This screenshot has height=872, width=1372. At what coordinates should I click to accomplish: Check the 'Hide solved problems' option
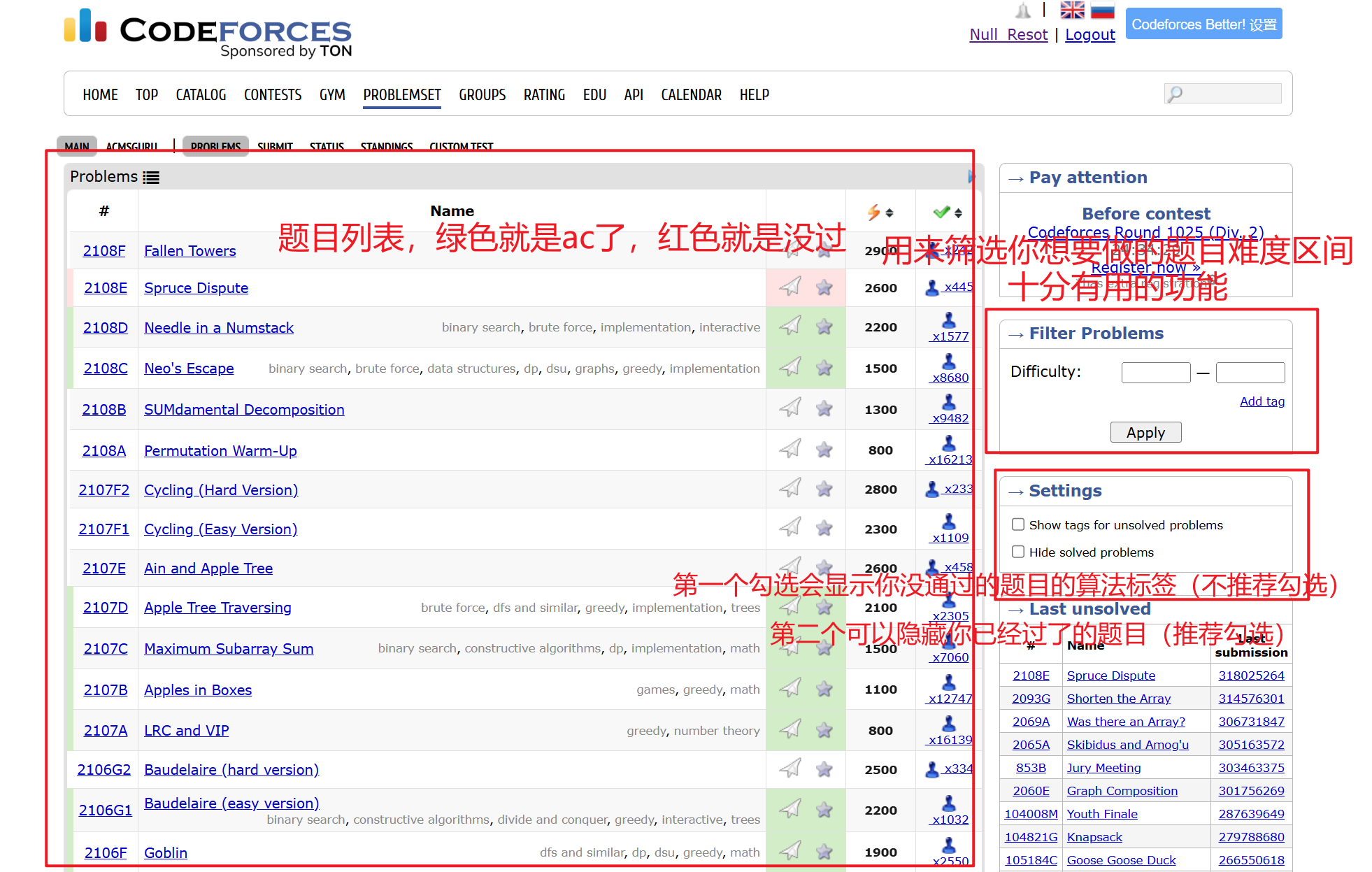point(1018,551)
